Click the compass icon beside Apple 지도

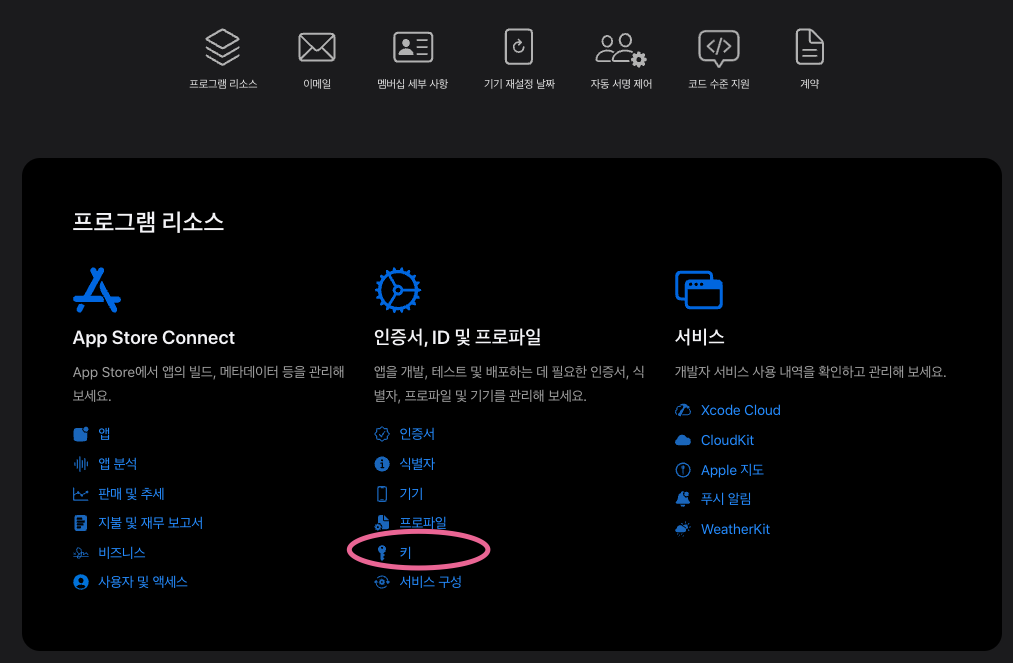pyautogui.click(x=683, y=470)
